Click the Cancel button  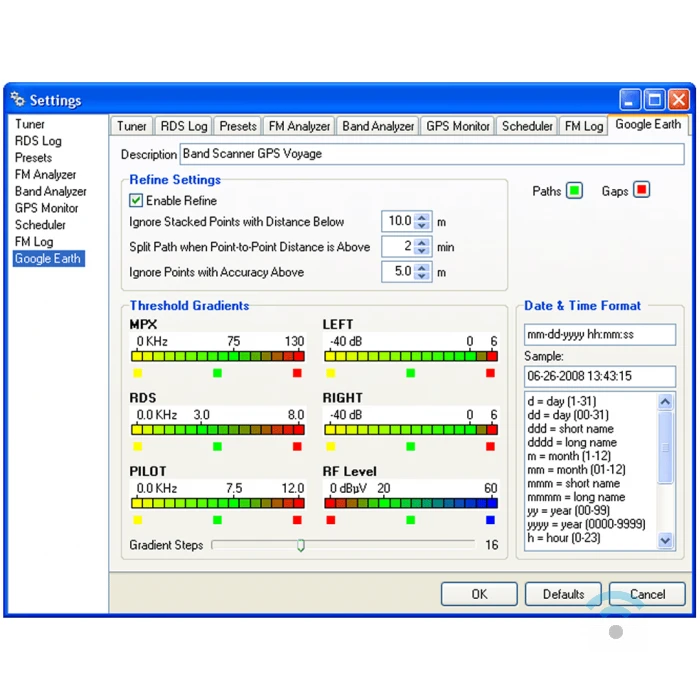647,594
